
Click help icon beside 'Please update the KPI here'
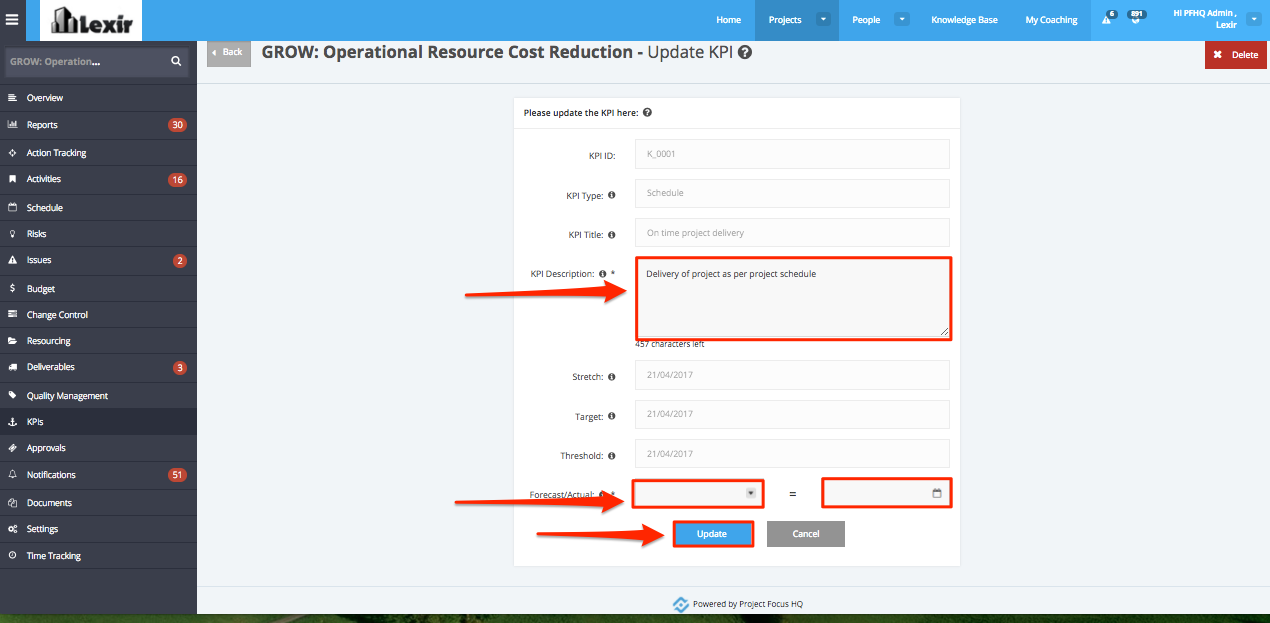tap(648, 113)
